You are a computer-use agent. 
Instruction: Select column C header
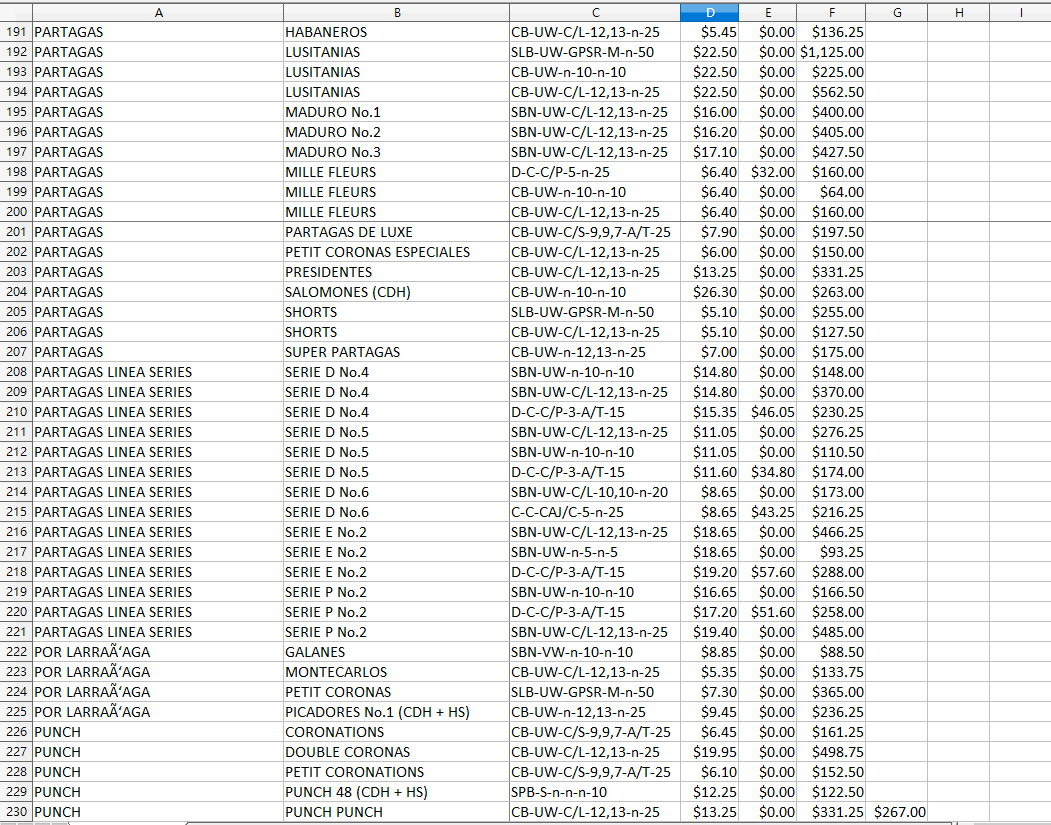pyautogui.click(x=595, y=12)
